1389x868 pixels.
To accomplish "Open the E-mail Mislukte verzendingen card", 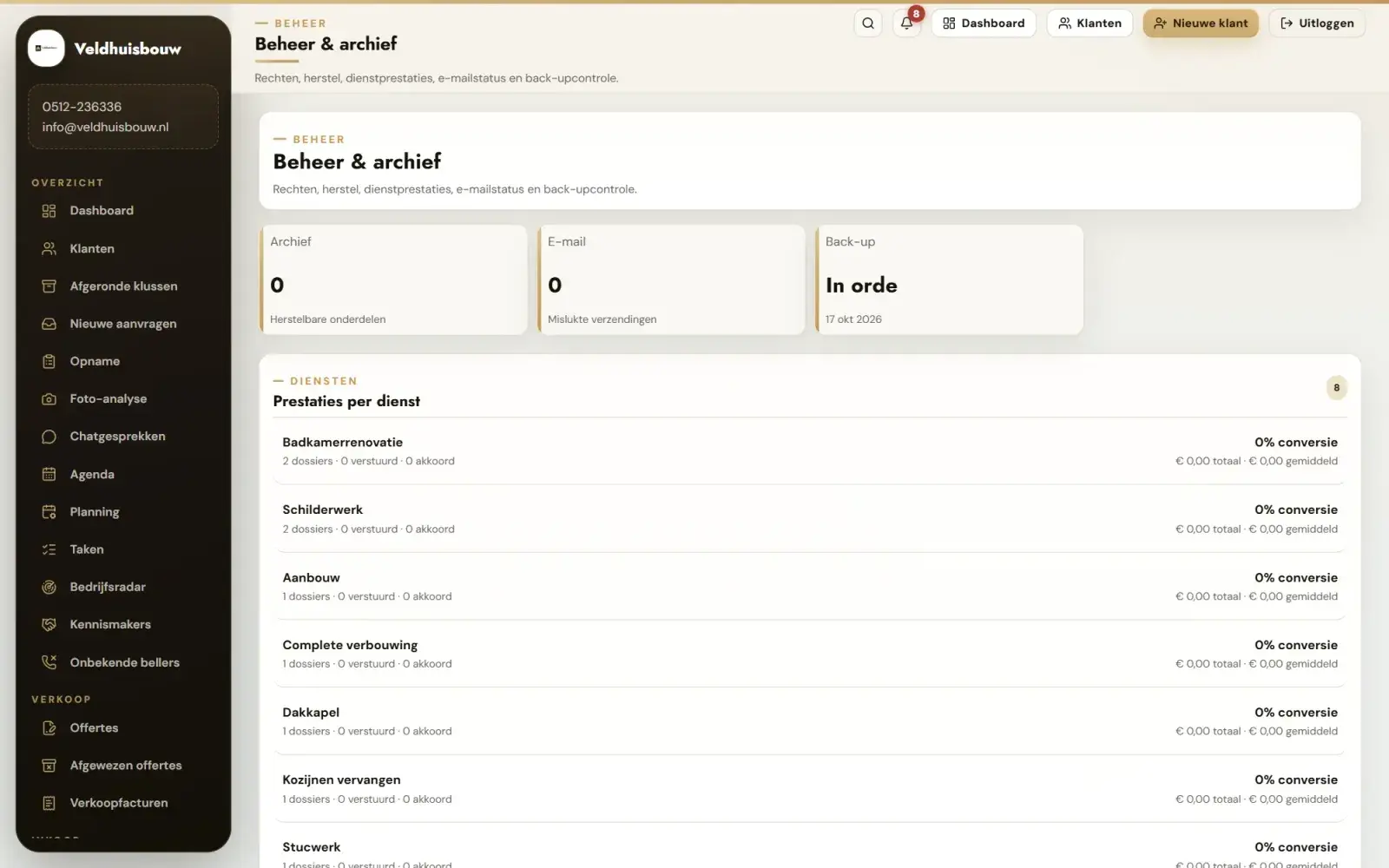I will point(671,279).
